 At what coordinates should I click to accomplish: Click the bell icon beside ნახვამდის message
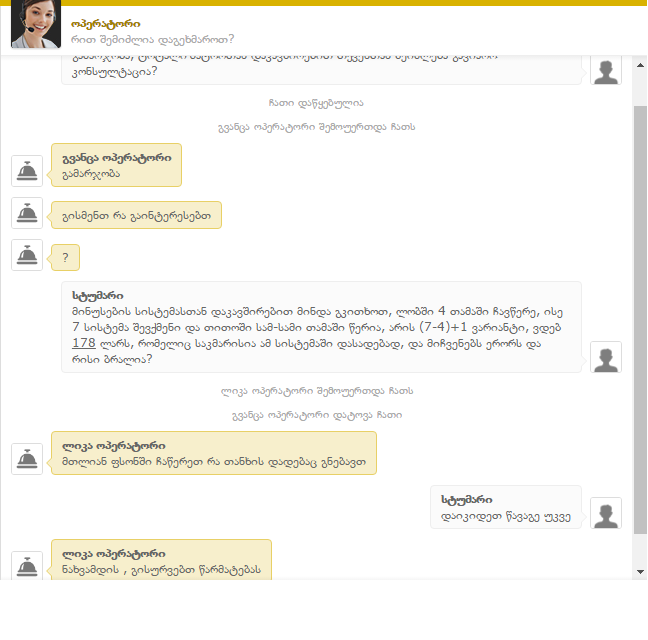27,565
